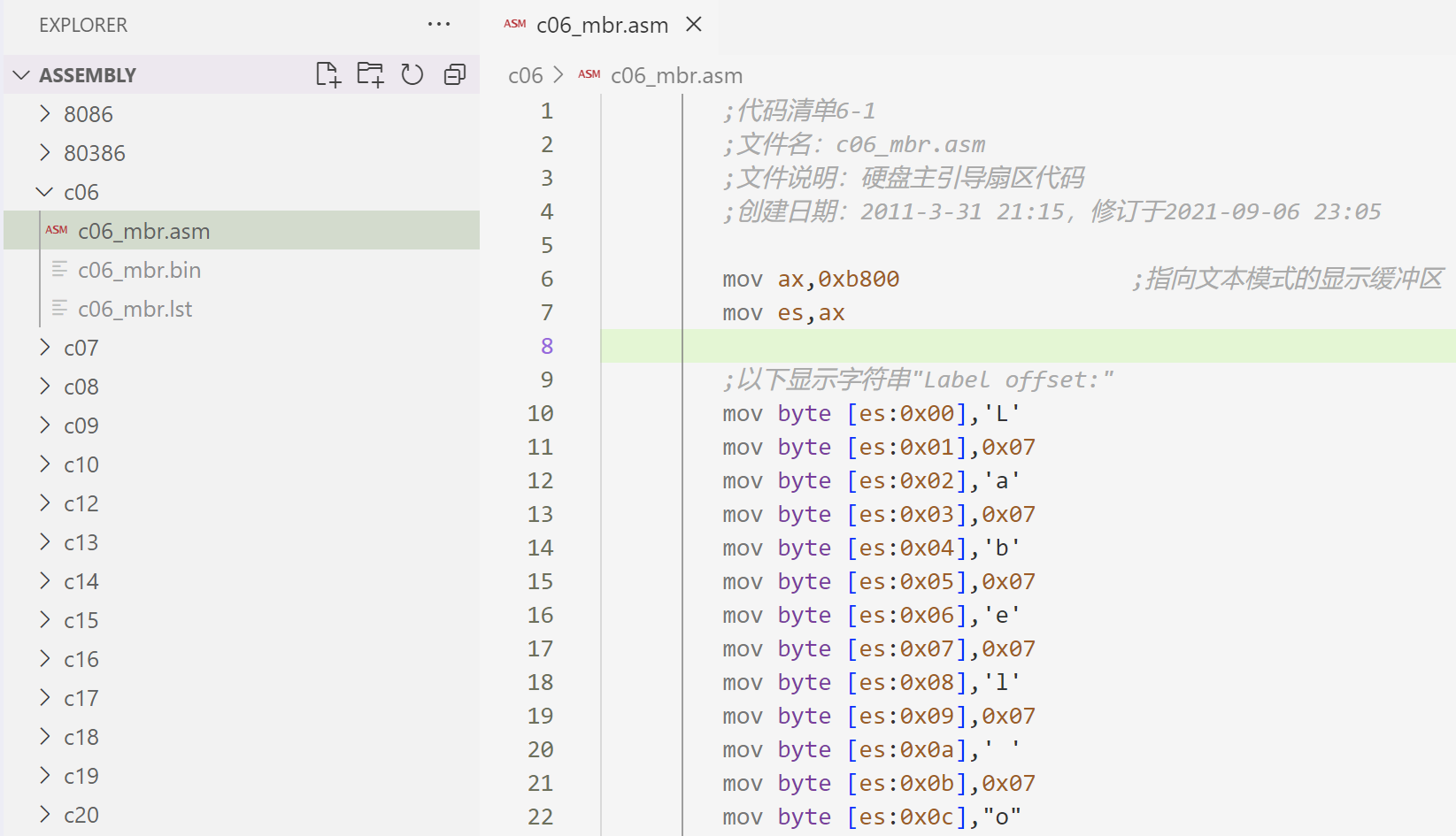Click the line 'mov byte [es:0x00],'L''
Viewport: 1456px width, 836px height.
tap(872, 413)
